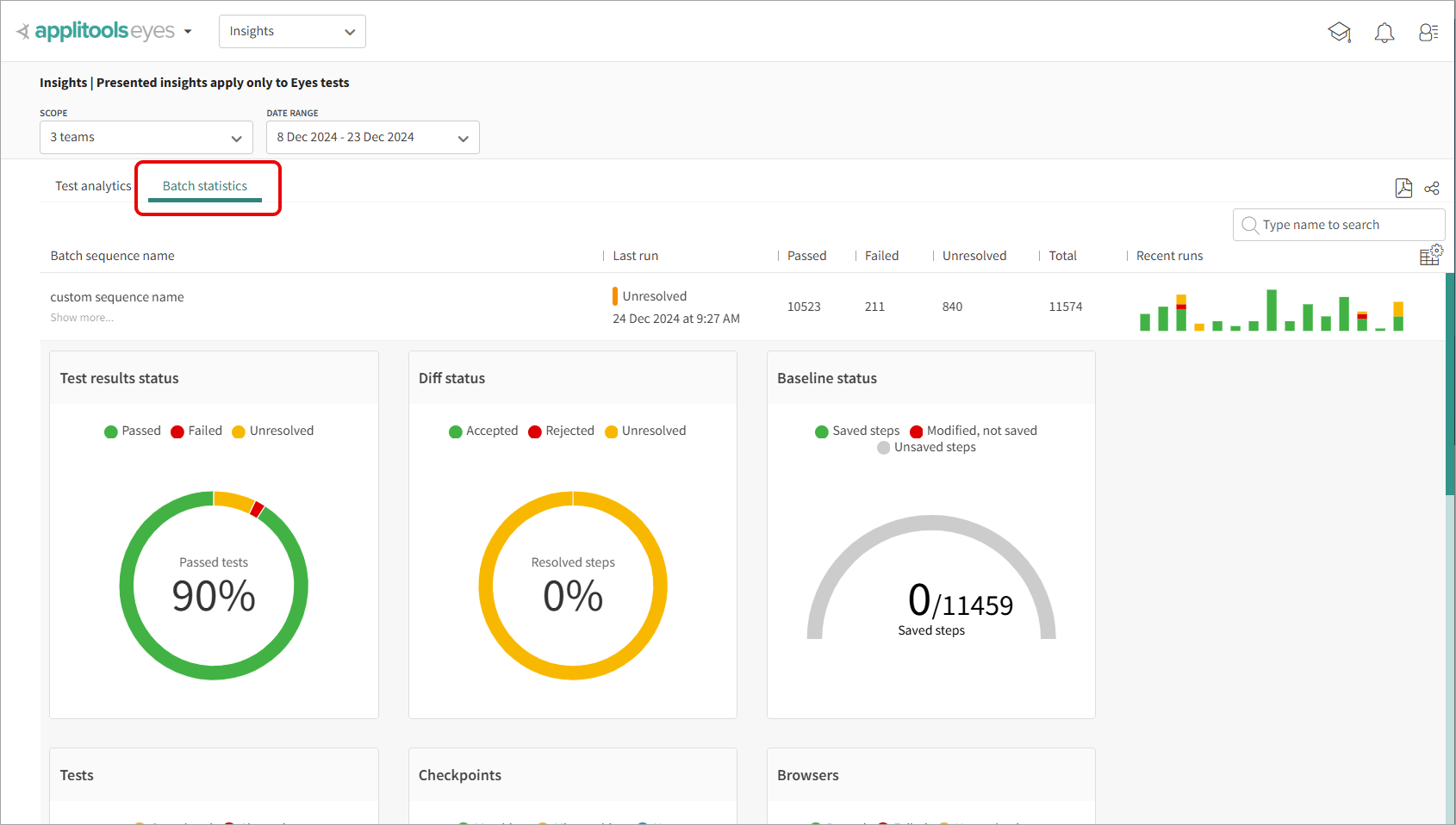Click the search magnifier icon
The width and height of the screenshot is (1456, 825).
1250,225
